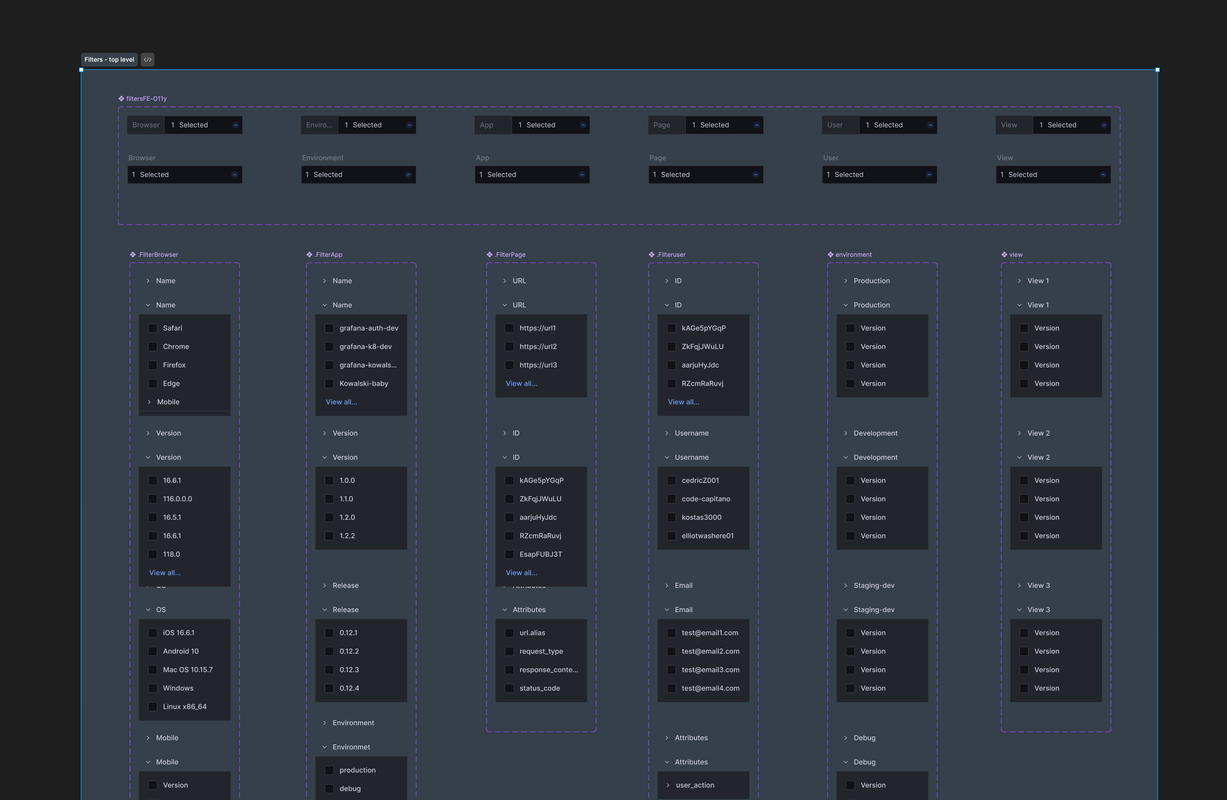Enable the 116.0.0.0 version checkbox
The width and height of the screenshot is (1227, 800).
pyautogui.click(x=153, y=499)
